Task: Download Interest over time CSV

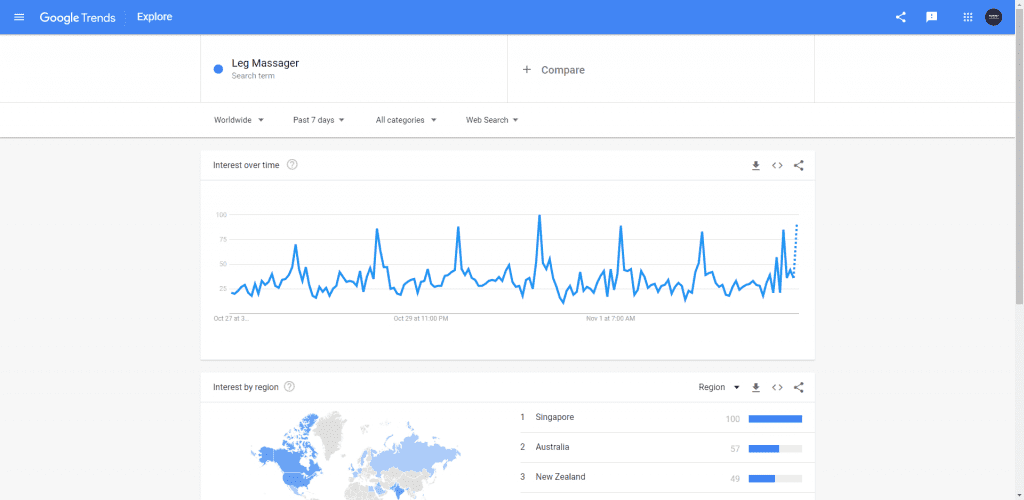Action: pyautogui.click(x=756, y=165)
